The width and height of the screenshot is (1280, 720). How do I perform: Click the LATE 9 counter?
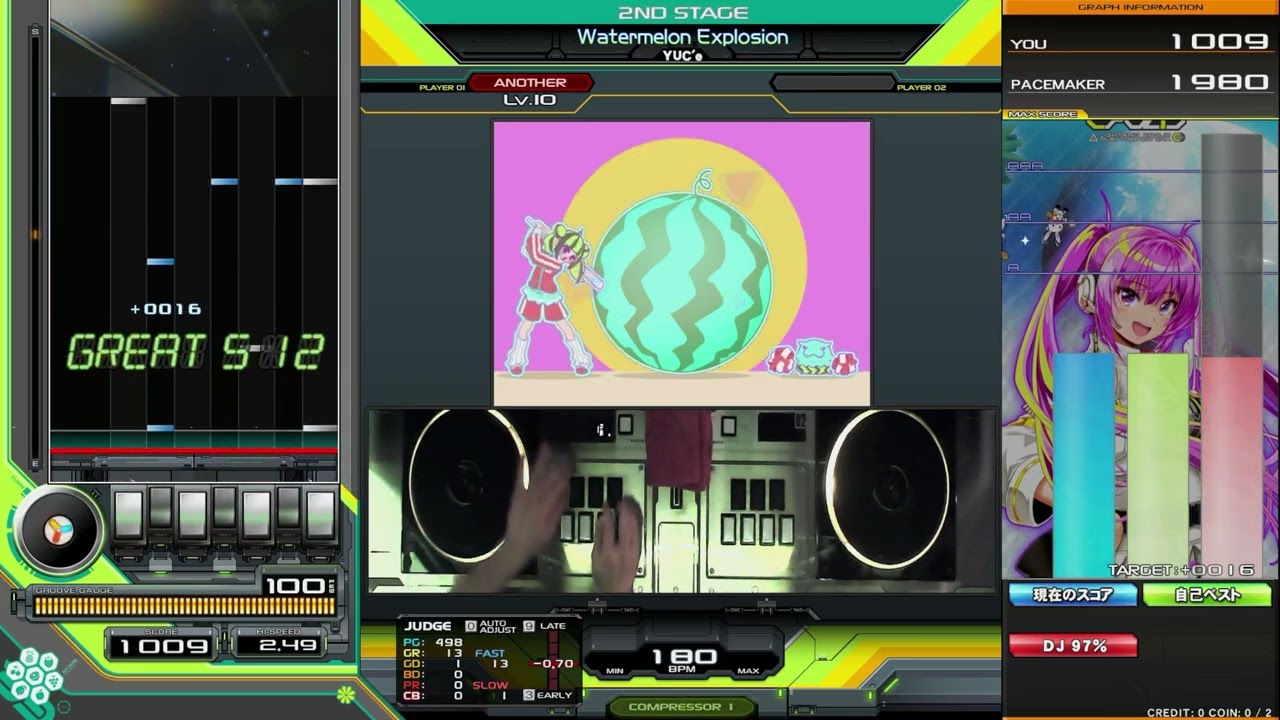click(x=545, y=626)
